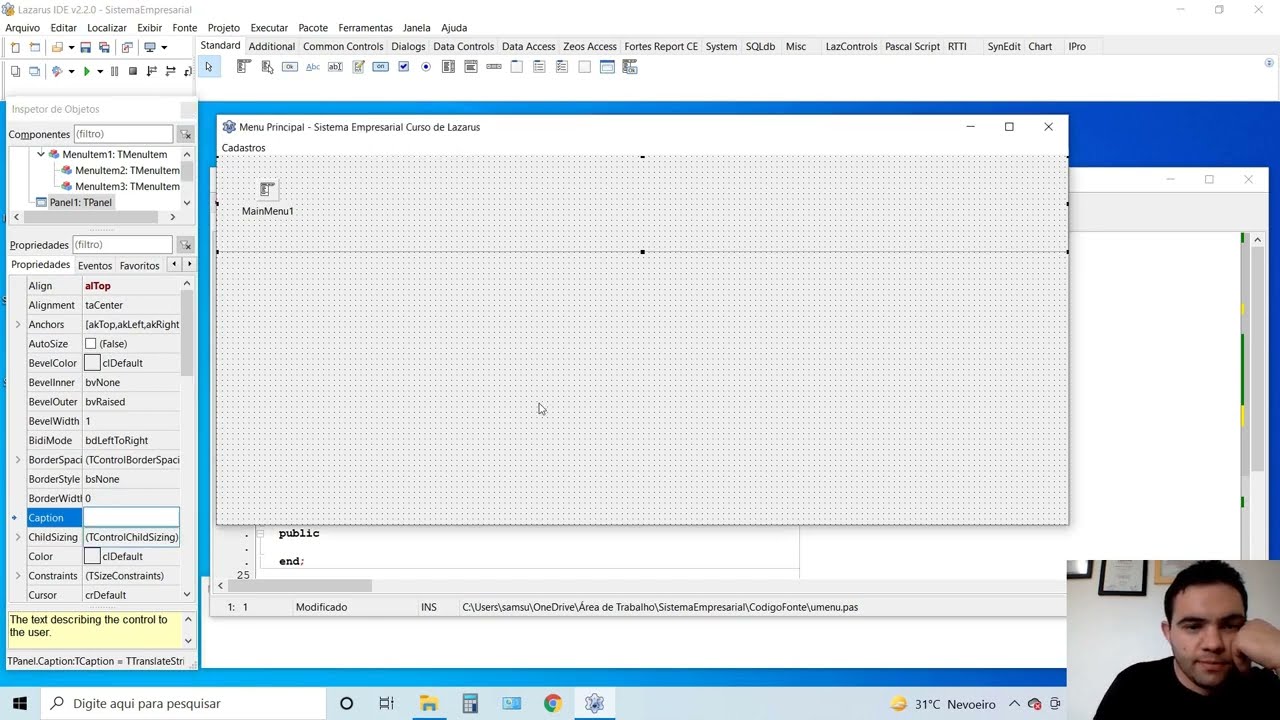Select the TCheckBox palette component
Viewport: 1280px width, 720px height.
[x=403, y=67]
